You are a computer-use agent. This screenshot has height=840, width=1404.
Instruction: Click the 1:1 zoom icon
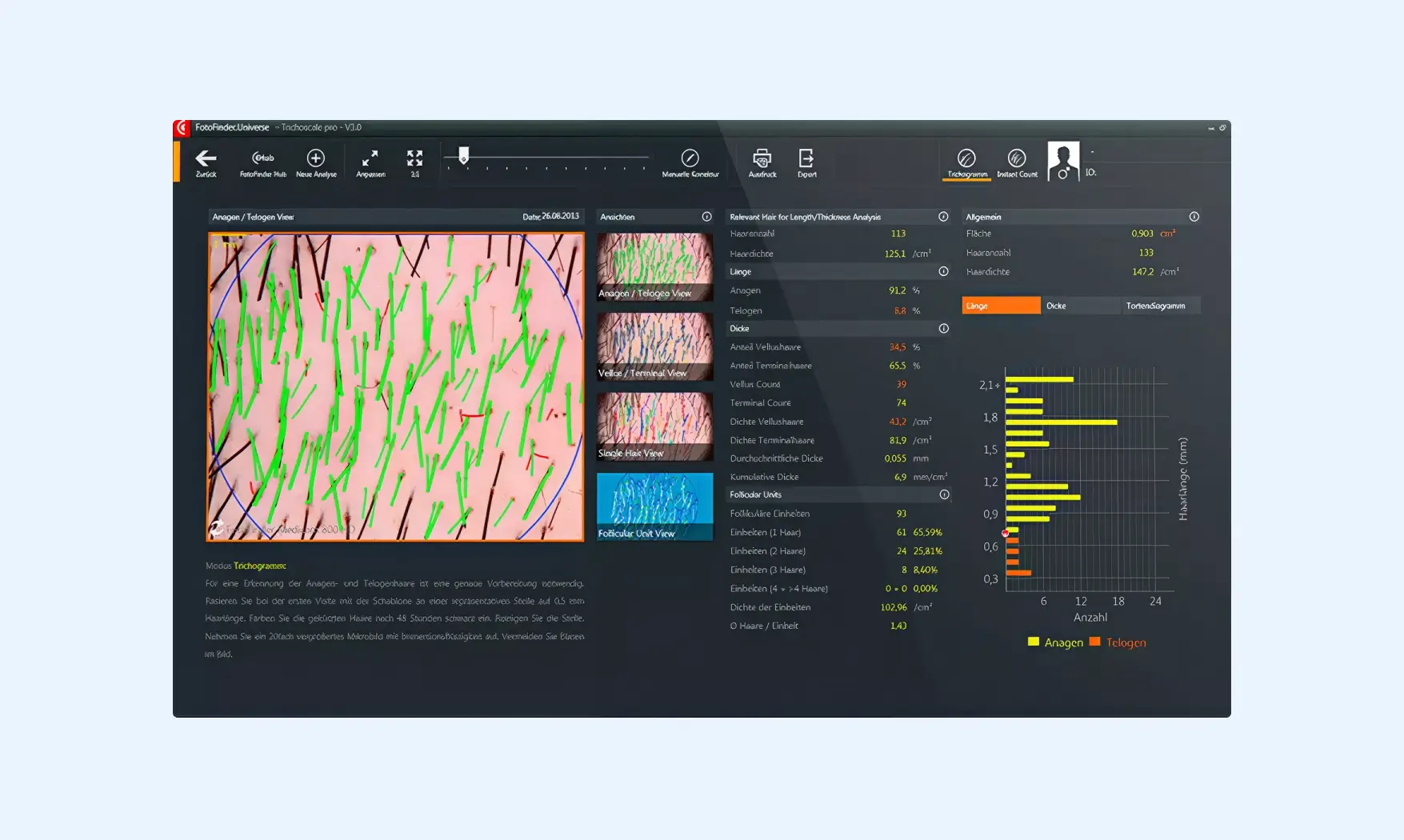pos(414,161)
